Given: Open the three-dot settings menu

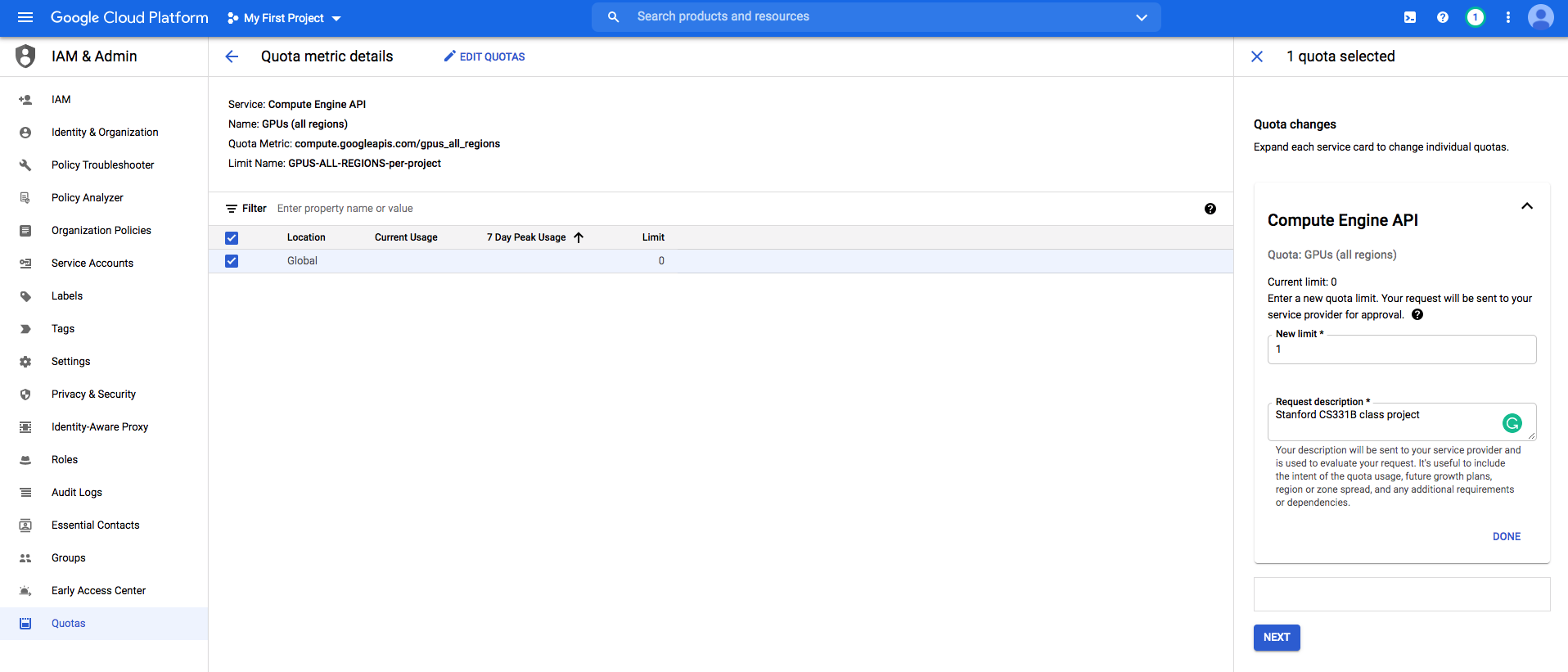Looking at the screenshot, I should click(1507, 17).
